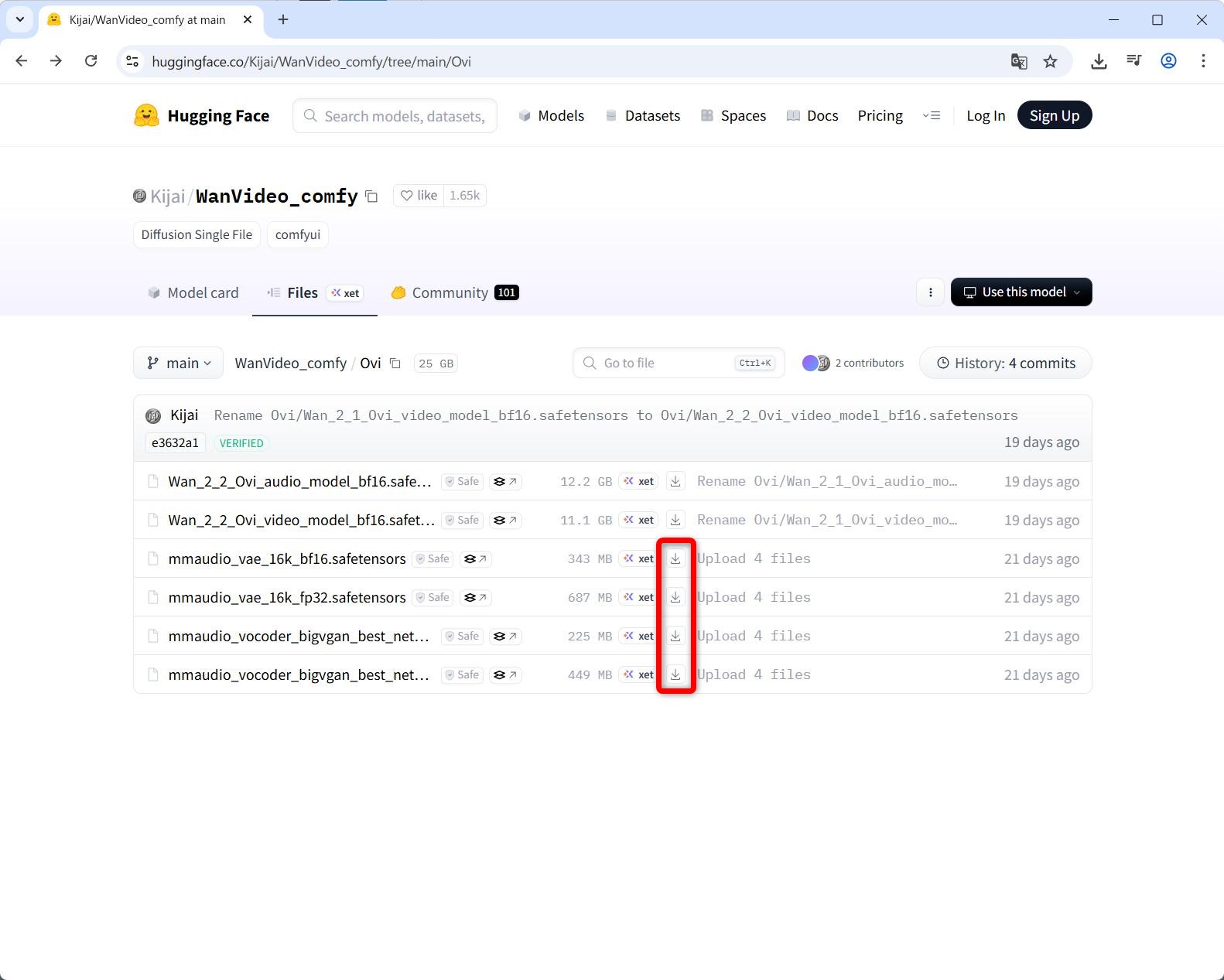
Task: Open the three-dot repository options menu
Action: click(930, 292)
